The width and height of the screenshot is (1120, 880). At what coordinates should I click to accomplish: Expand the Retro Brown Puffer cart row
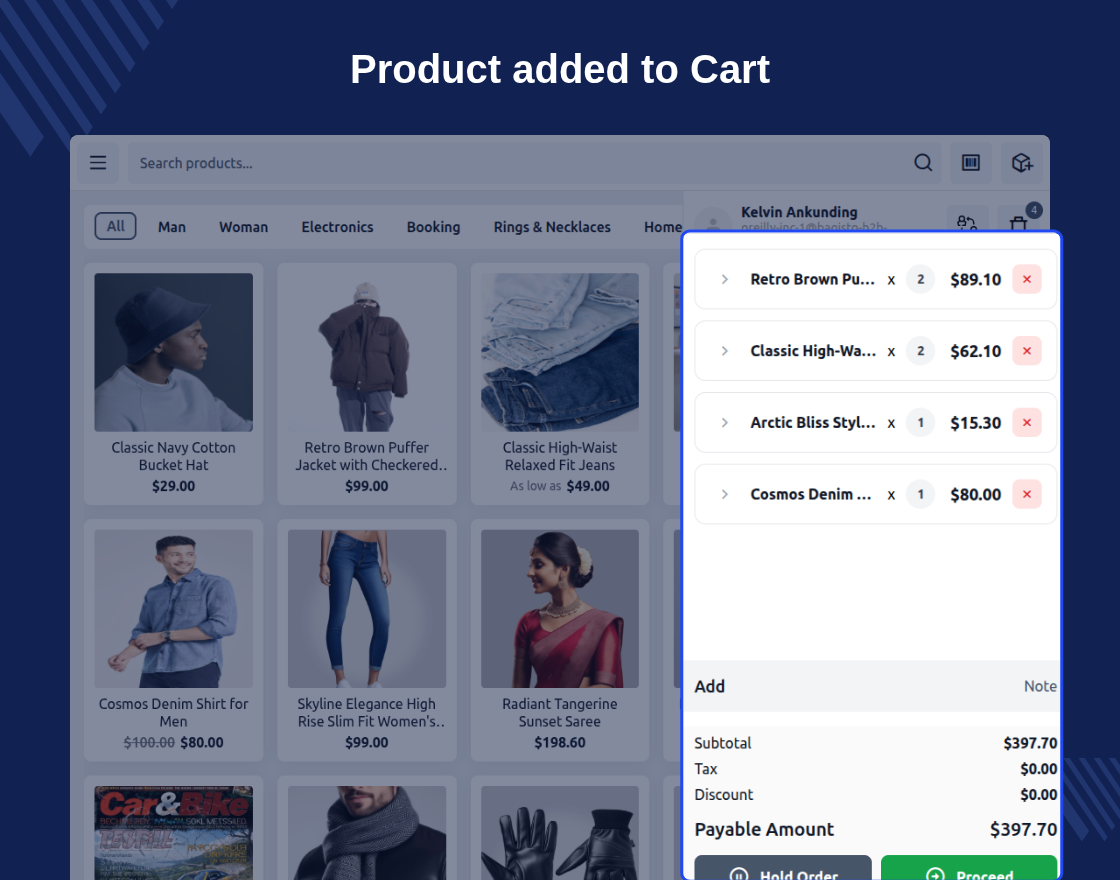coord(724,279)
